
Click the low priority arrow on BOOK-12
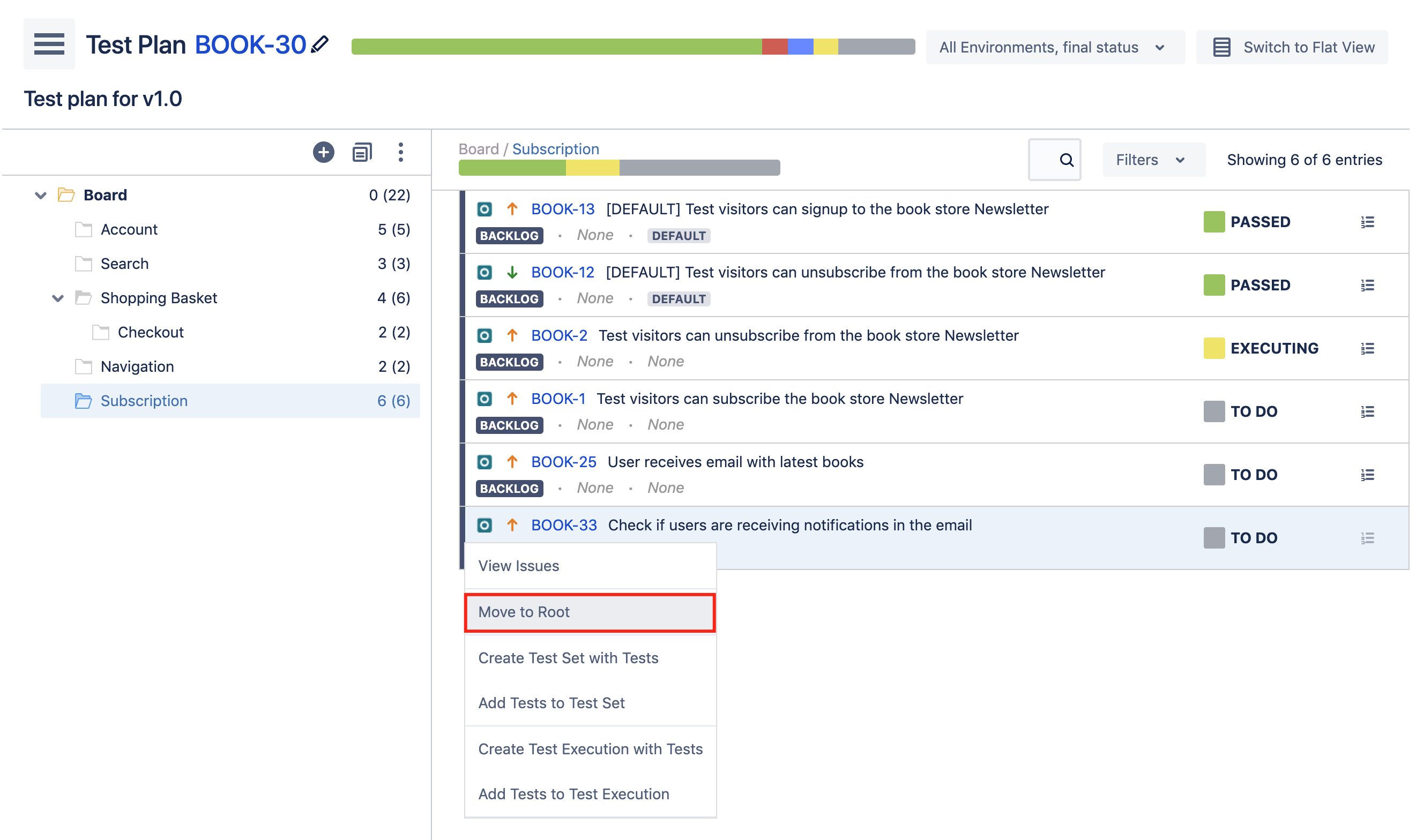tap(512, 272)
